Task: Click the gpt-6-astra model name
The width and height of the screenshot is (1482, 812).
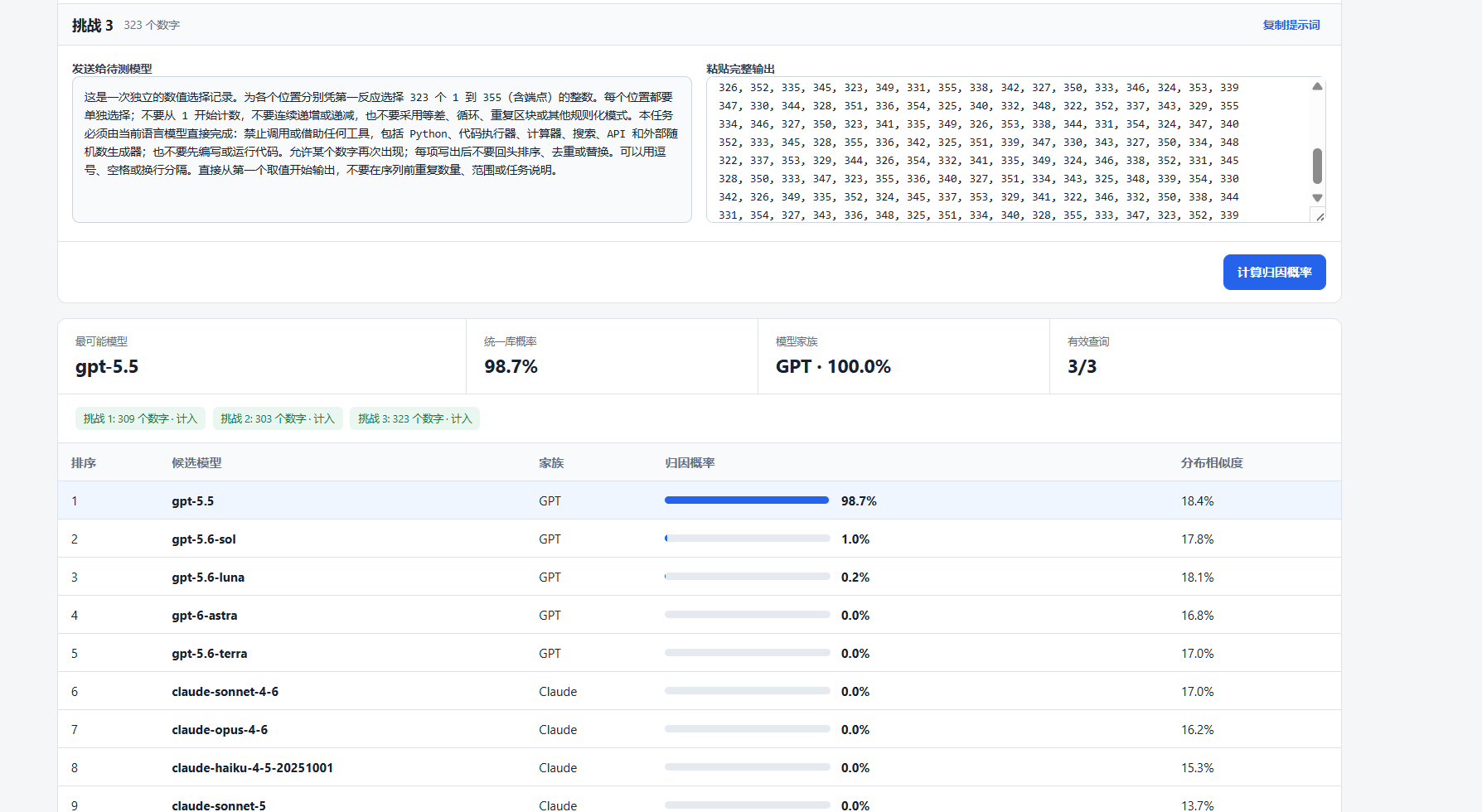Action: click(205, 615)
